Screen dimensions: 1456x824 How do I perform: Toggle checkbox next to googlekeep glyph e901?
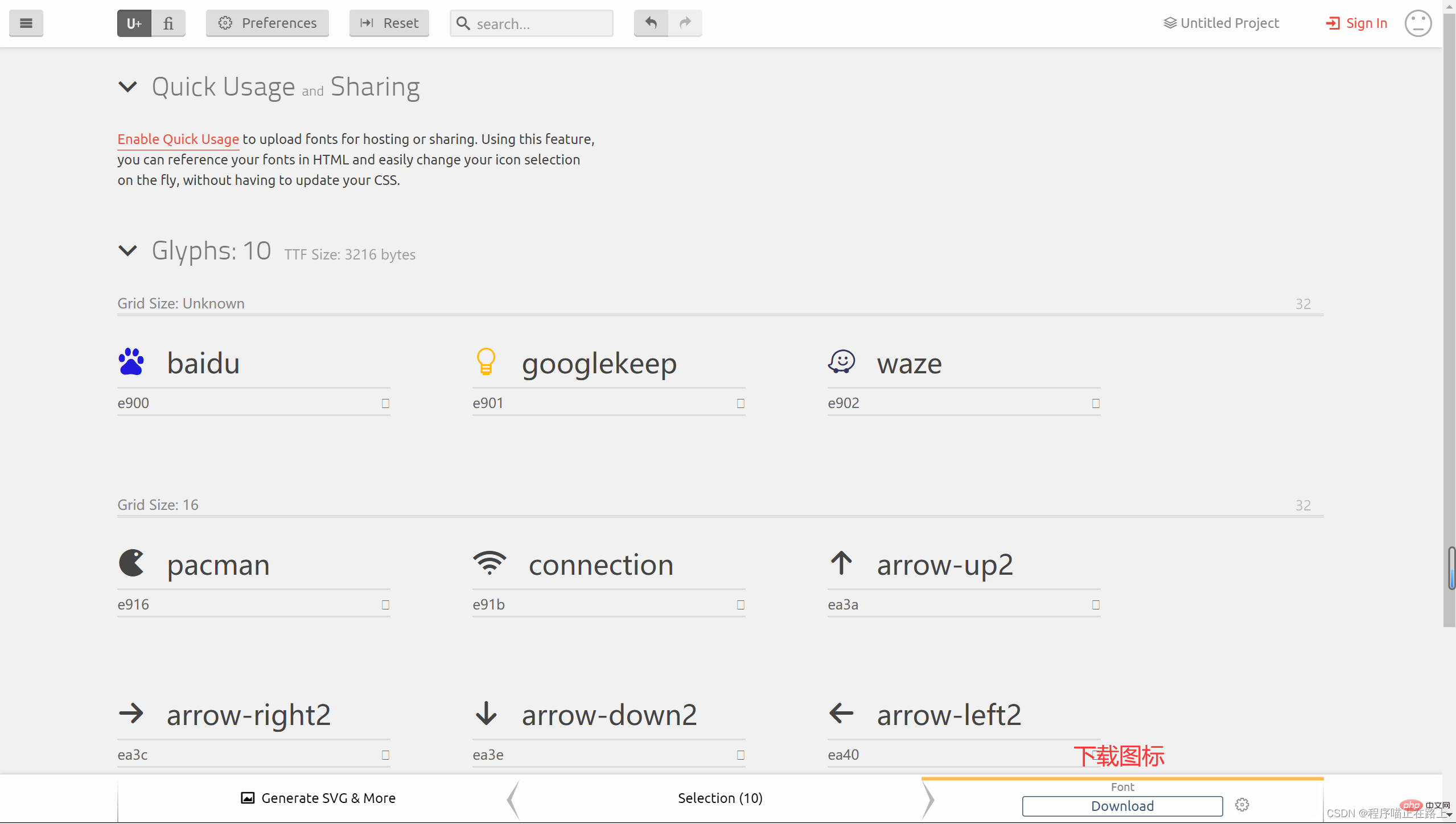click(740, 403)
